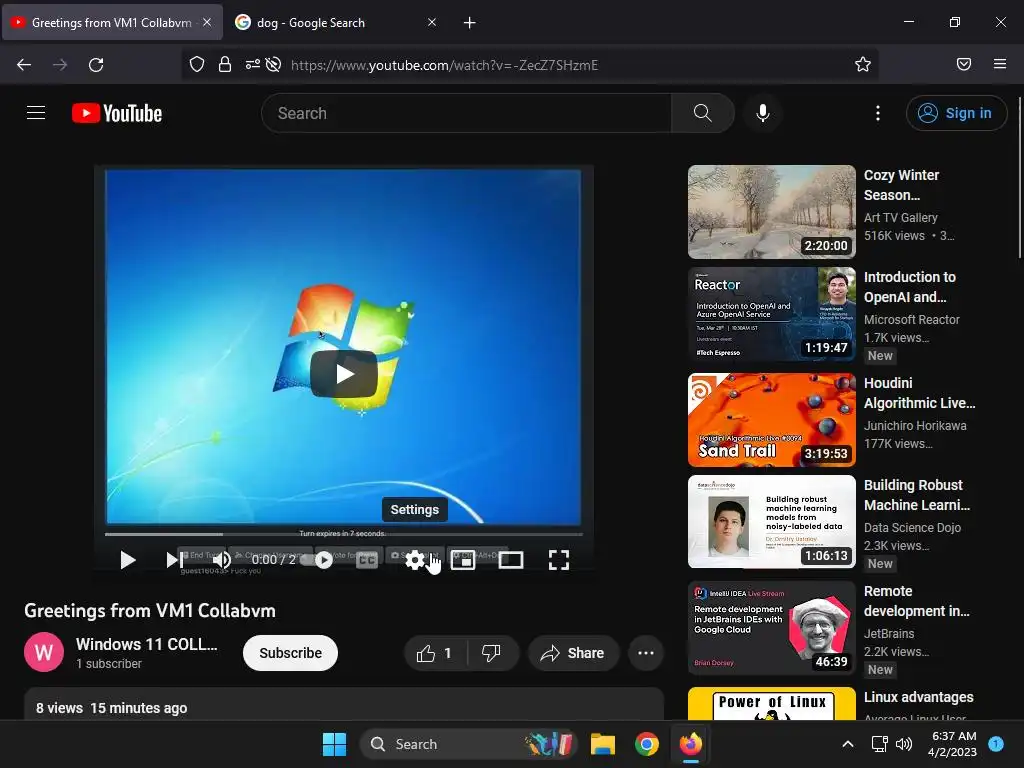View site security padlock info
This screenshot has width=1024, height=768.
[225, 64]
